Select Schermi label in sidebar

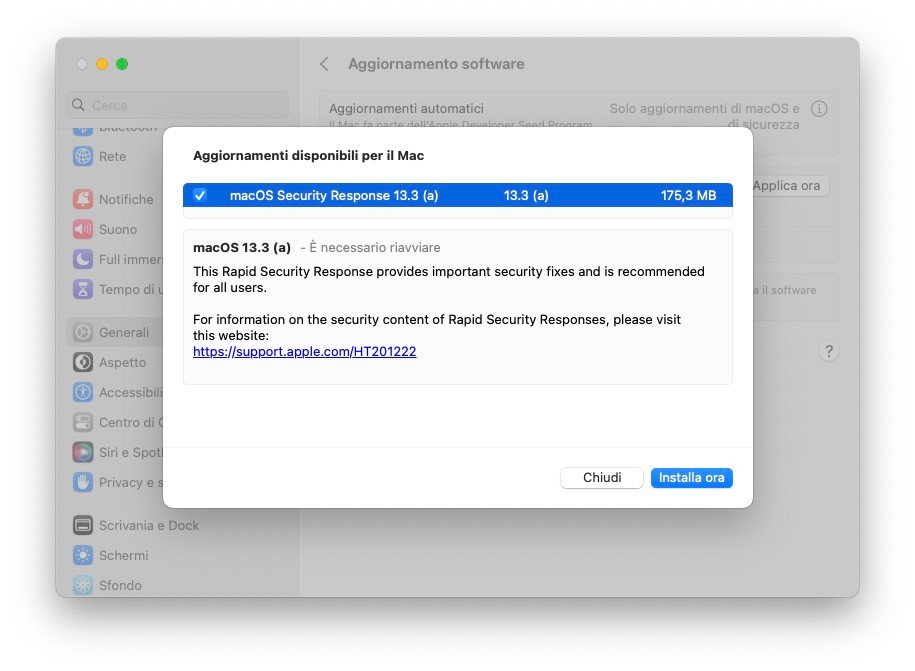point(124,555)
